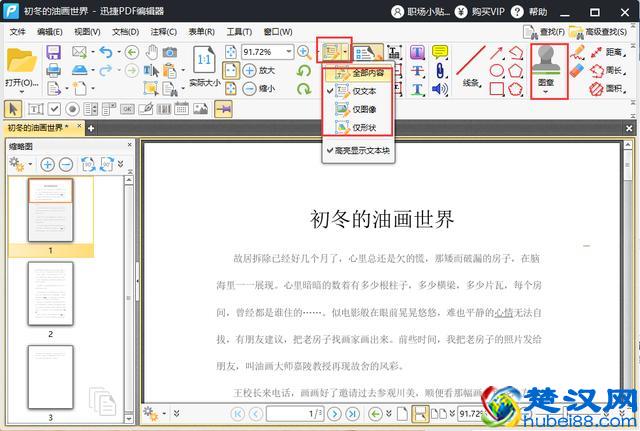The height and width of the screenshot is (431, 640).
Task: Click the 查找(F) find button
Action: 544,32
